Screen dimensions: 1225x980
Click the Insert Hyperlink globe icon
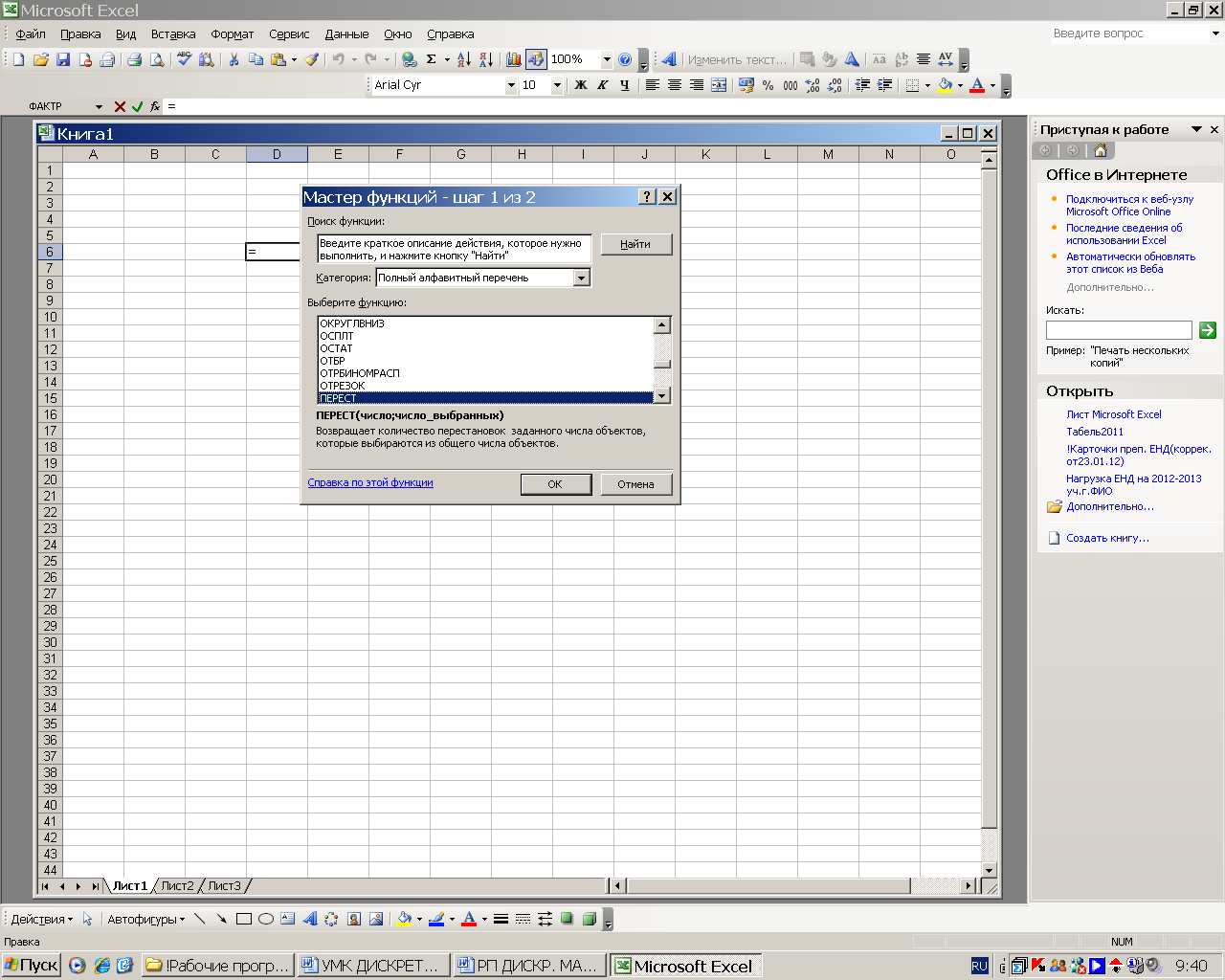[410, 59]
